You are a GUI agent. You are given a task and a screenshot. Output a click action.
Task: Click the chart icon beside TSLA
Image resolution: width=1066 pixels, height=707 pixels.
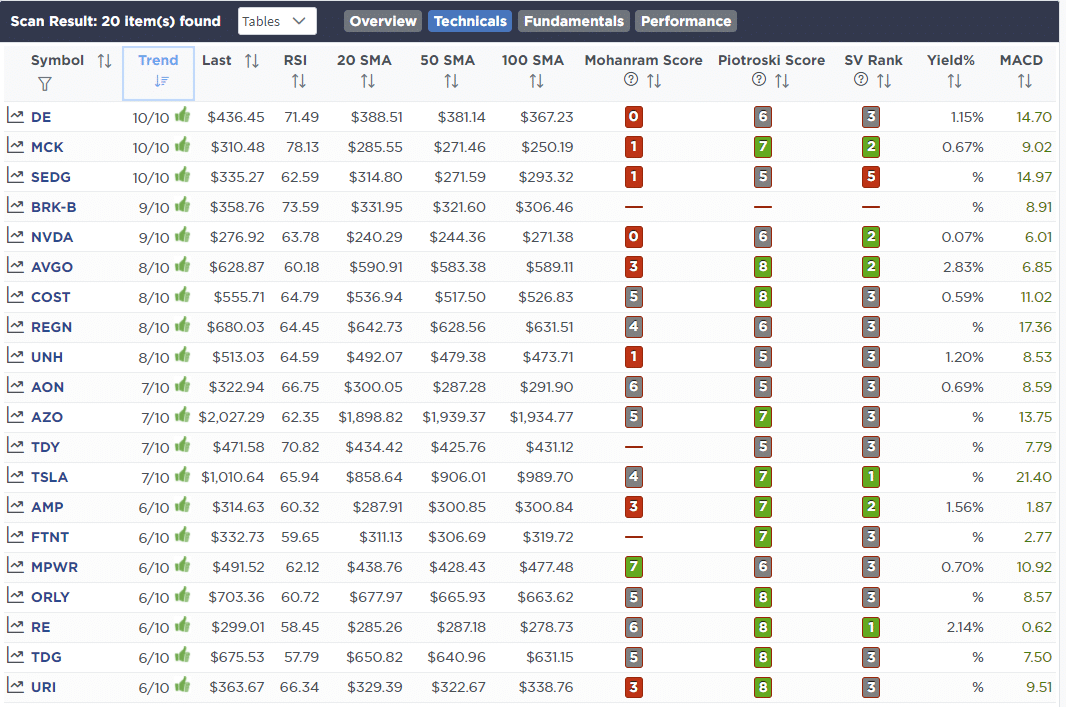pos(15,477)
